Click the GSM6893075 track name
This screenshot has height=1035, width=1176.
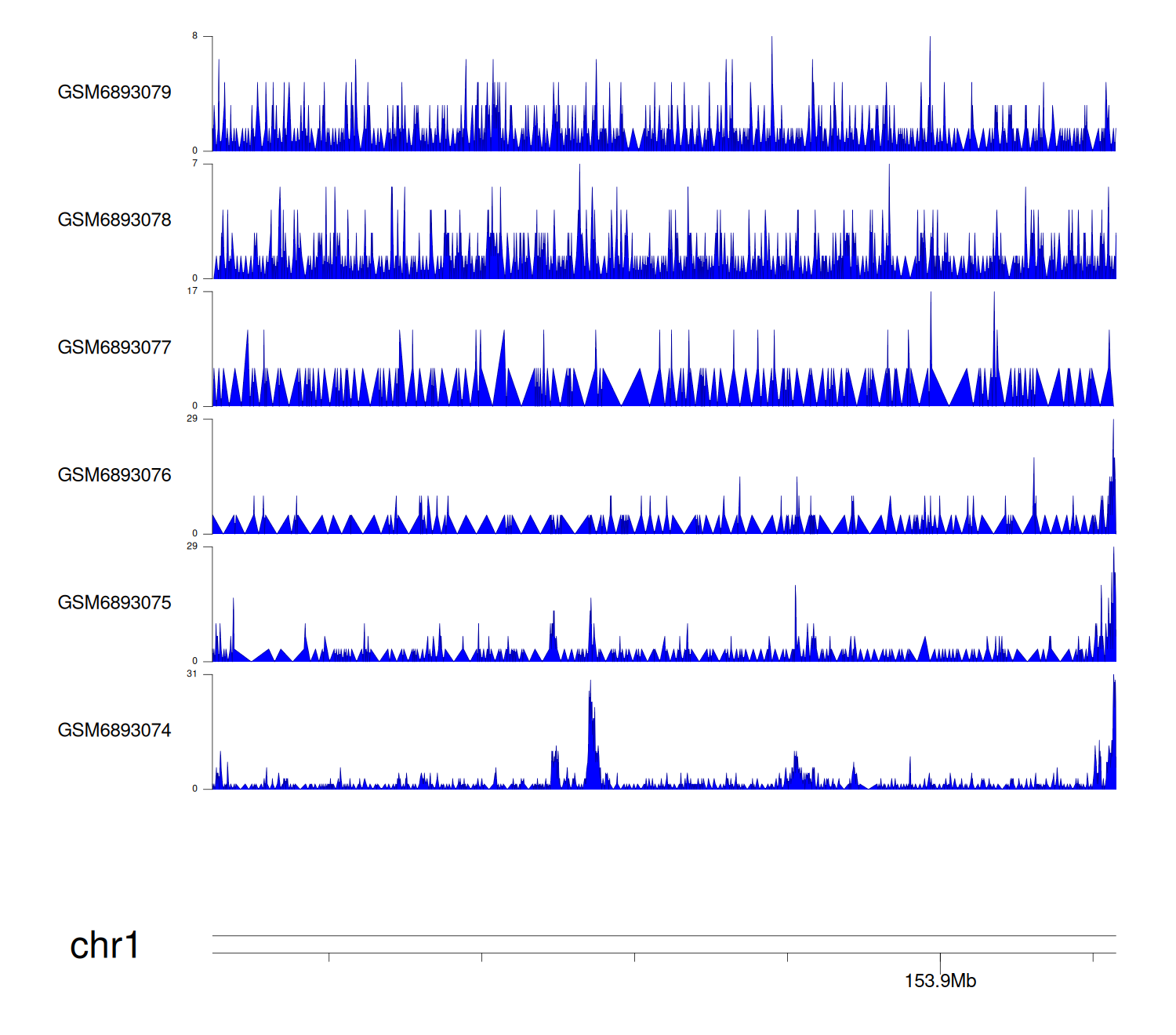click(114, 603)
